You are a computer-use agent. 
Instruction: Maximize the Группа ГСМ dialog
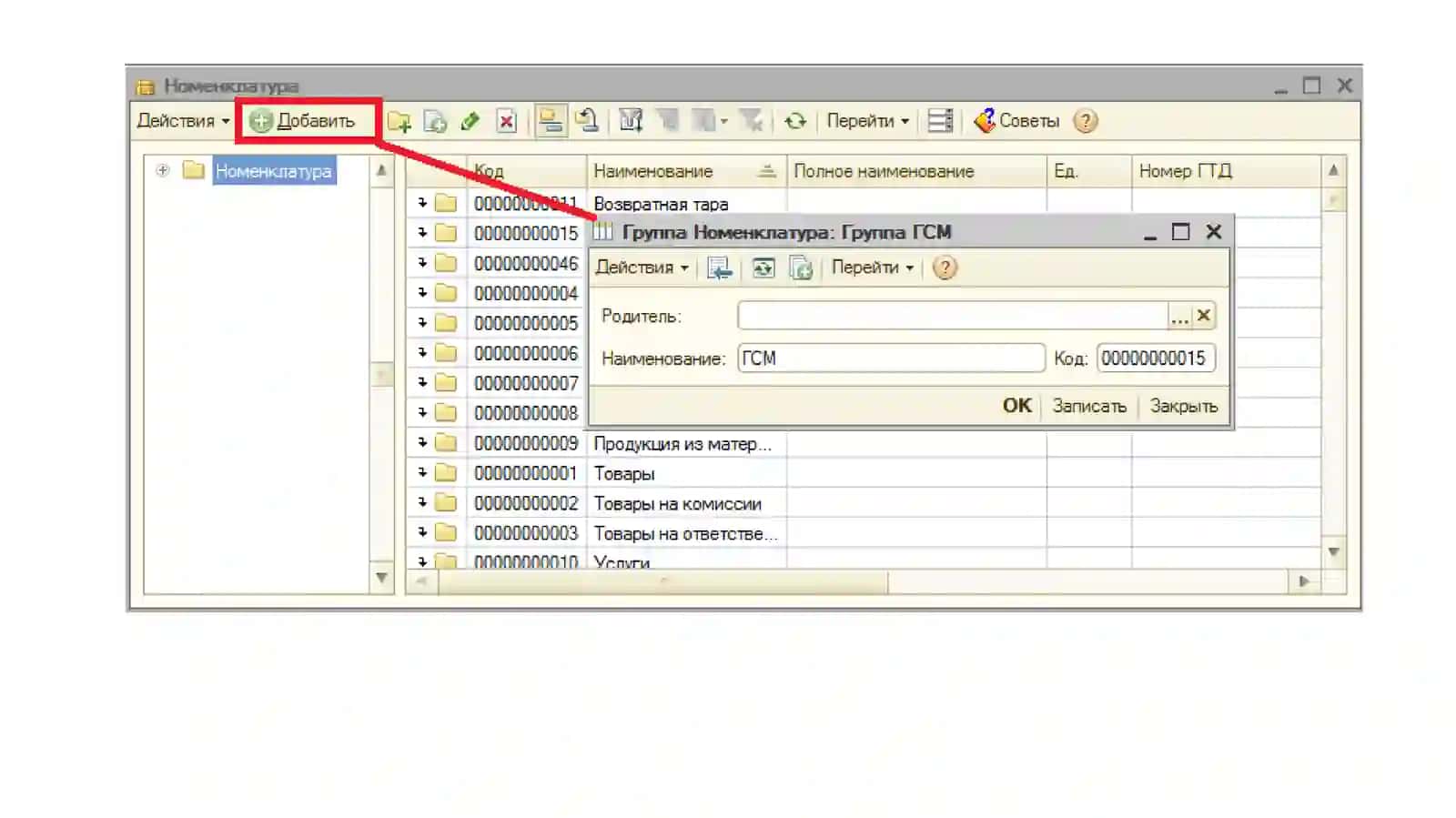1180,232
